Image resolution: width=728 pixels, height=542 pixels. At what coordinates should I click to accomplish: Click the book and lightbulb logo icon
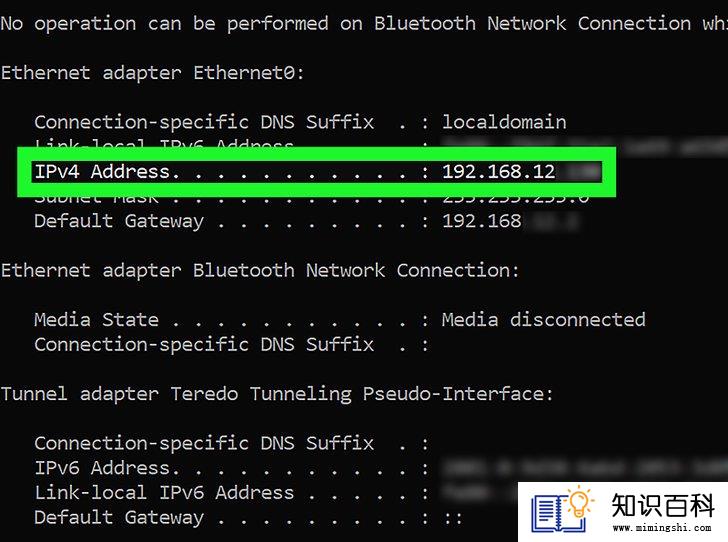coord(563,509)
